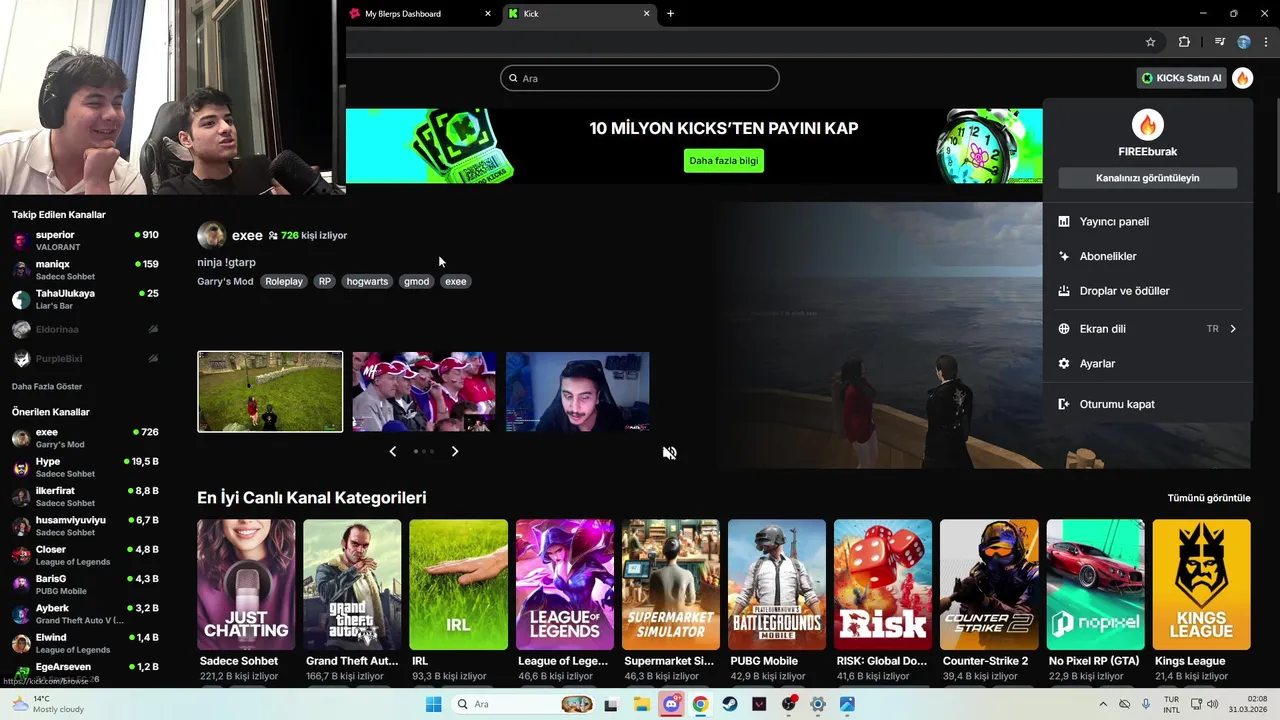Click exee's avatar on featured stream
The width and height of the screenshot is (1280, 720).
click(x=211, y=235)
